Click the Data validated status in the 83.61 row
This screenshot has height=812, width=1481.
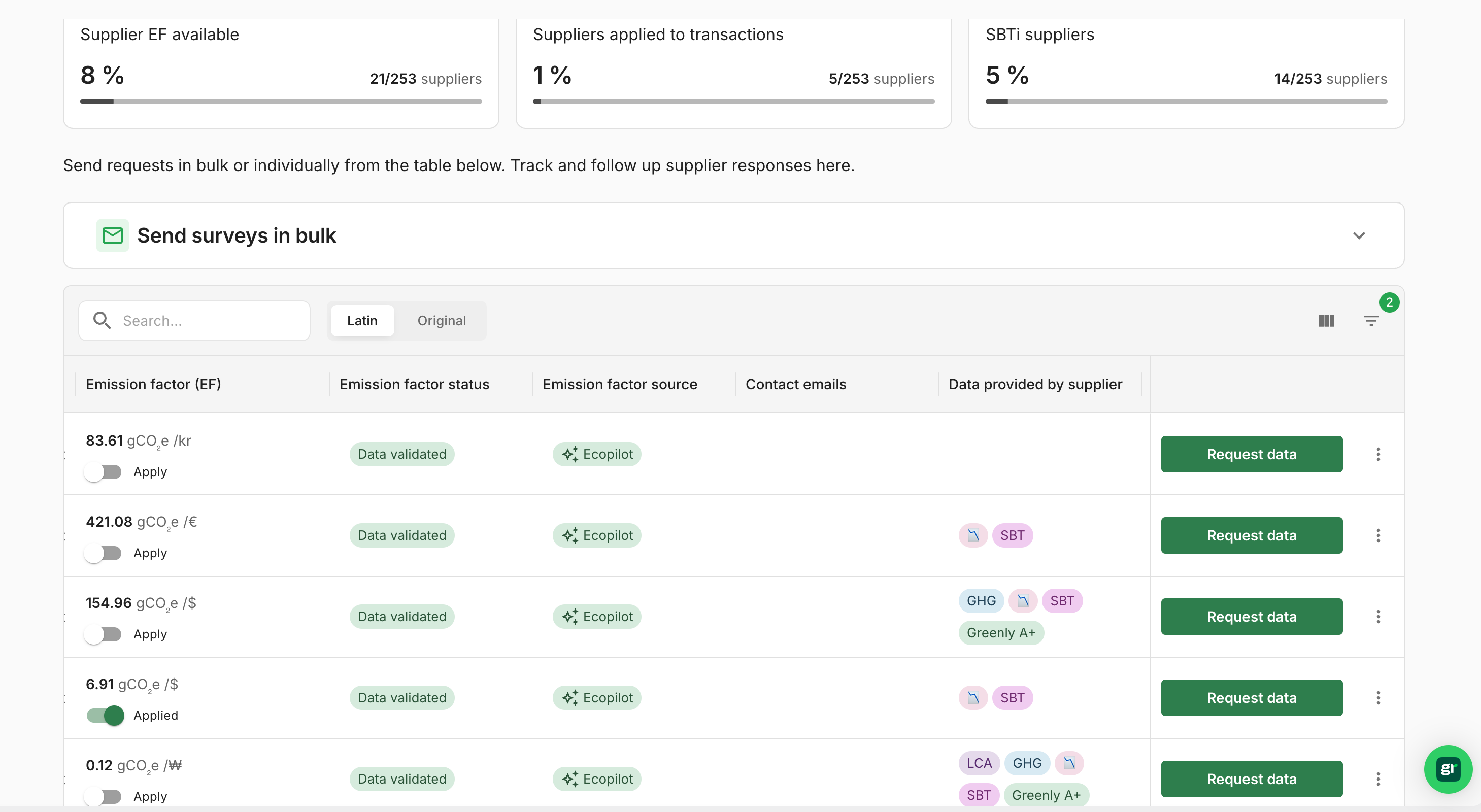402,454
